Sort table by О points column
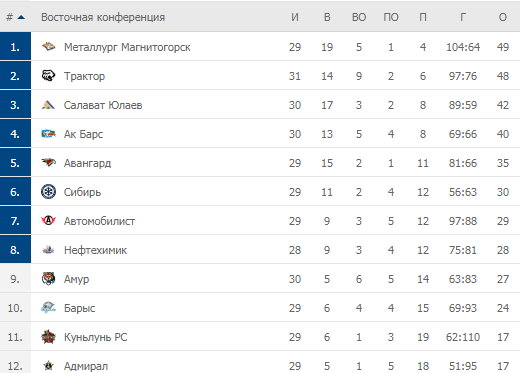This screenshot has width=520, height=373. tap(503, 17)
